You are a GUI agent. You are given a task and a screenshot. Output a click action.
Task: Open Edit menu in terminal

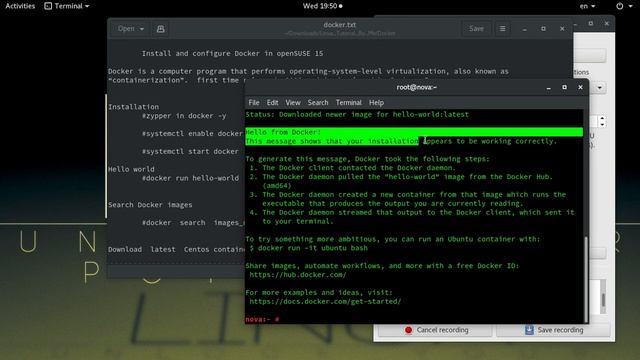click(x=272, y=102)
